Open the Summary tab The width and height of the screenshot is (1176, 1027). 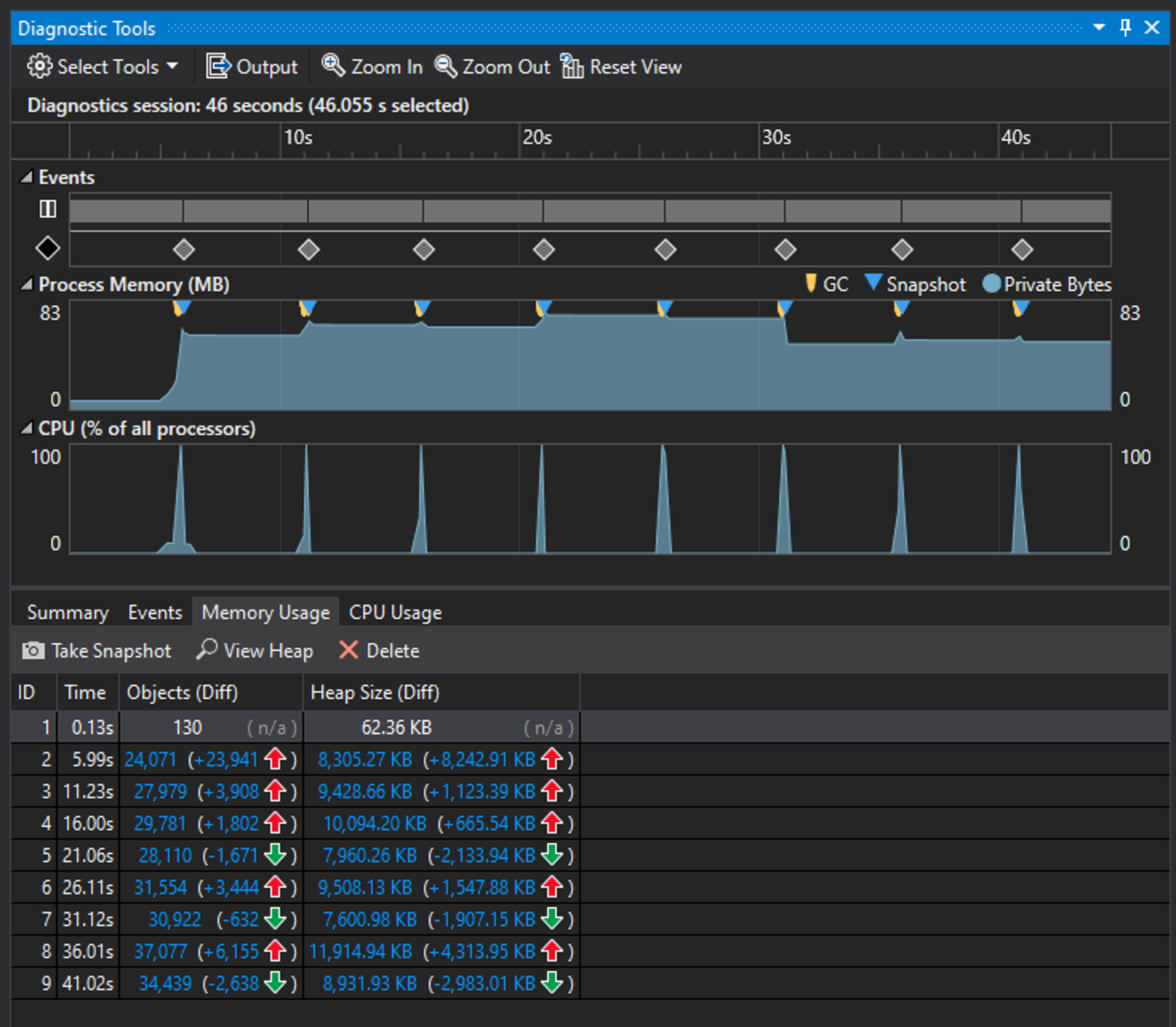point(67,612)
